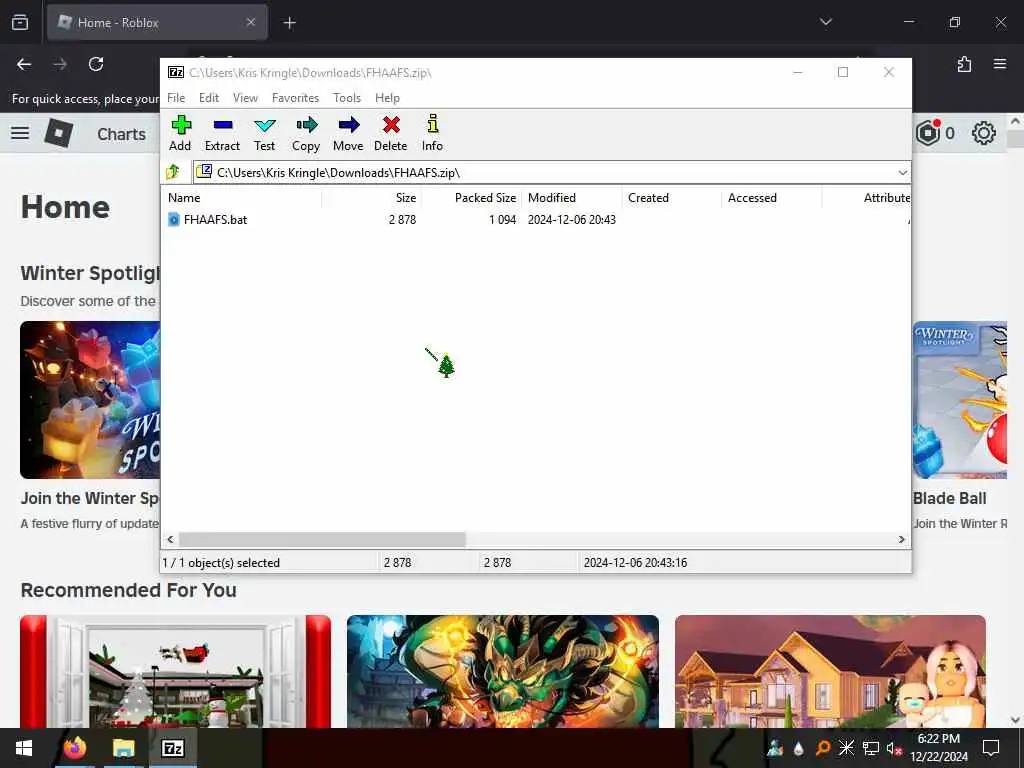Click the FHAAFS.bat file icon
The width and height of the screenshot is (1024, 768).
pyautogui.click(x=174, y=219)
